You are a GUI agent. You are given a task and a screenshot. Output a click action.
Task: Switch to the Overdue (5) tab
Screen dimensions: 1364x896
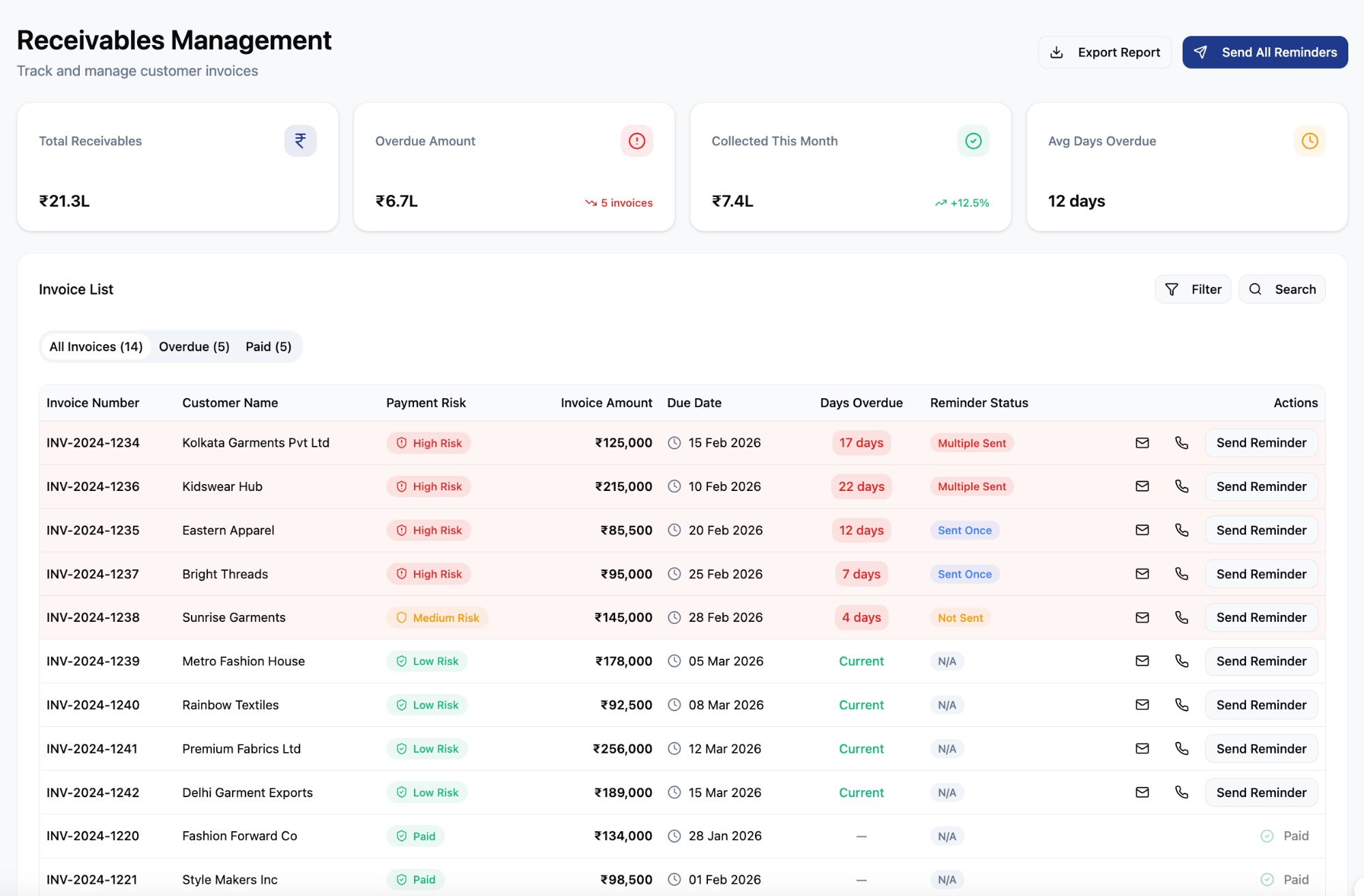[194, 346]
